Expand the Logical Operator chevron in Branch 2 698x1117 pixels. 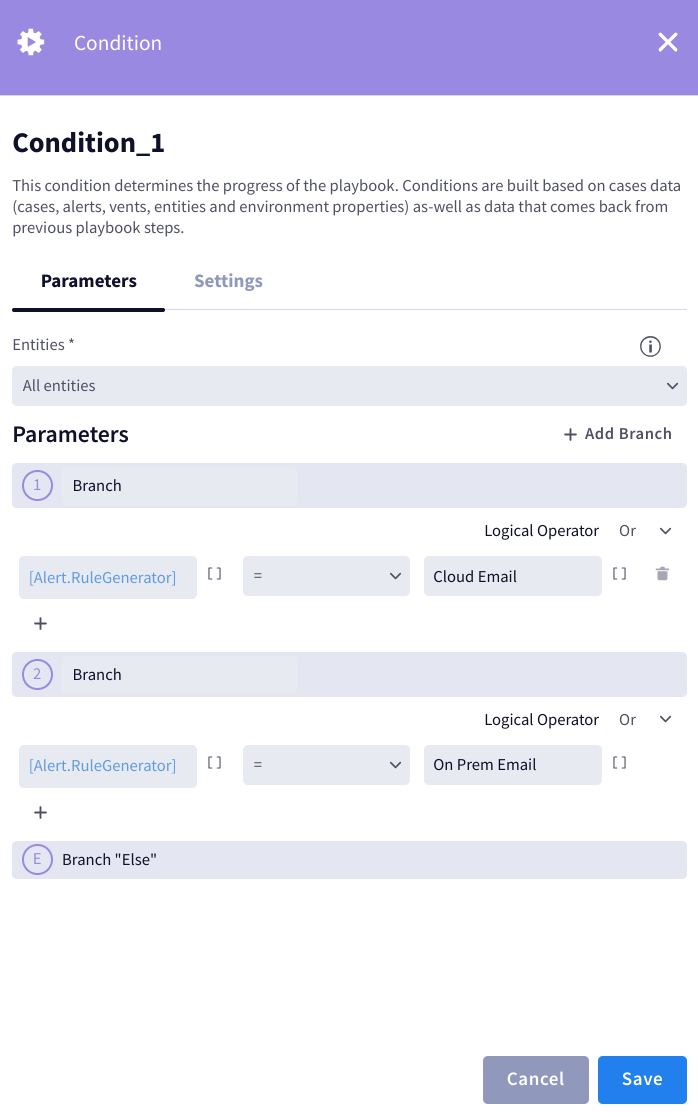(666, 719)
